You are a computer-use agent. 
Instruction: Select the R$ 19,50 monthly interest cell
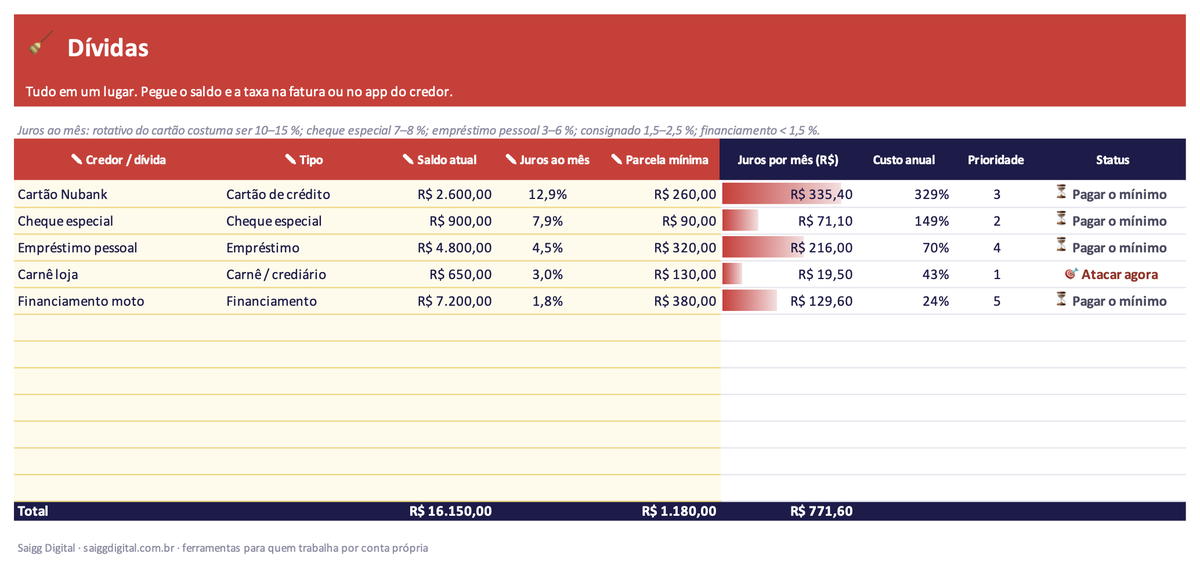[788, 274]
